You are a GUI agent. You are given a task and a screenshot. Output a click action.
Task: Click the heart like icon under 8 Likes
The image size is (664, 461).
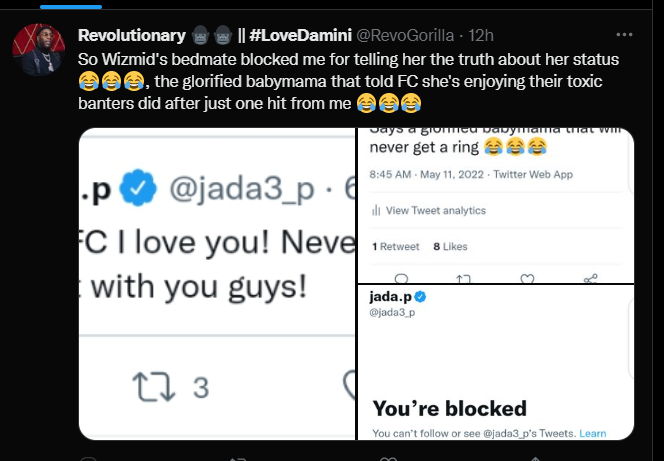pyautogui.click(x=527, y=279)
